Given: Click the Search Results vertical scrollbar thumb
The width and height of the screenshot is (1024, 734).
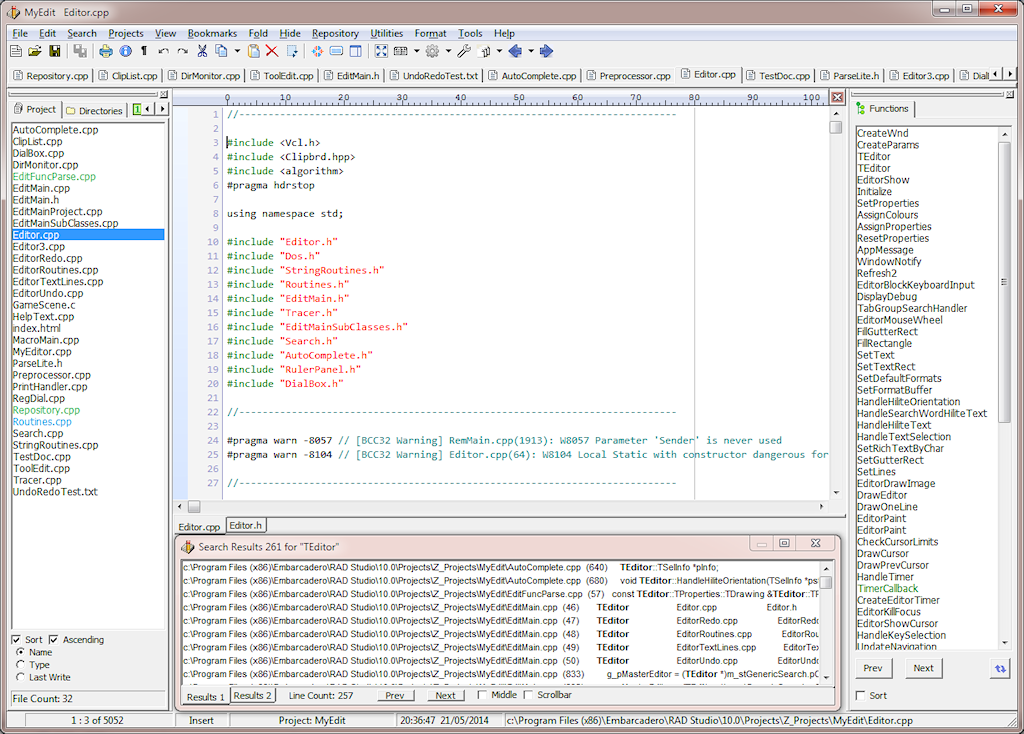Looking at the screenshot, I should click(825, 582).
